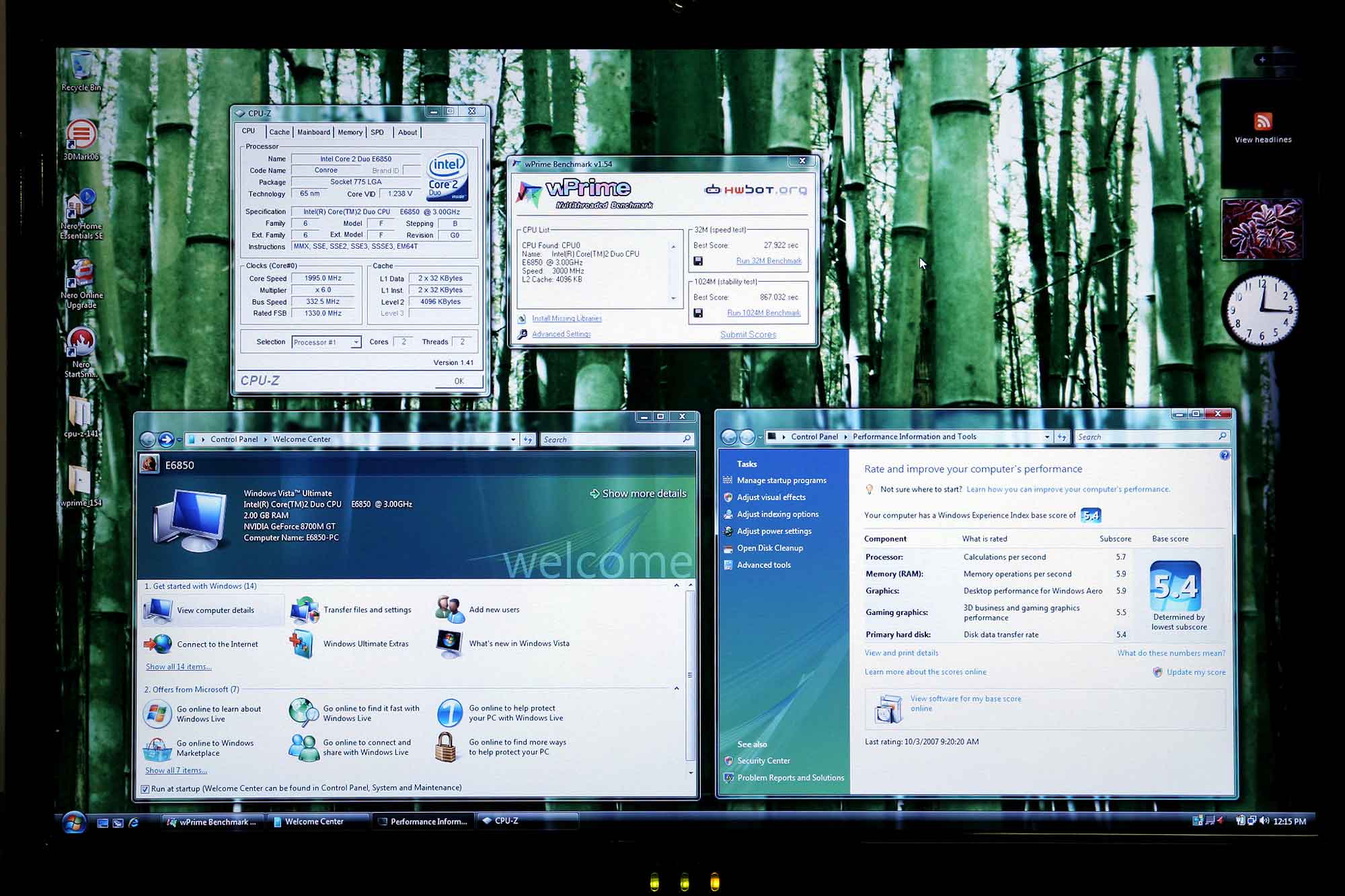Viewport: 1345px width, 896px height.
Task: Open Nero StartSmart desktop icon
Action: (81, 343)
